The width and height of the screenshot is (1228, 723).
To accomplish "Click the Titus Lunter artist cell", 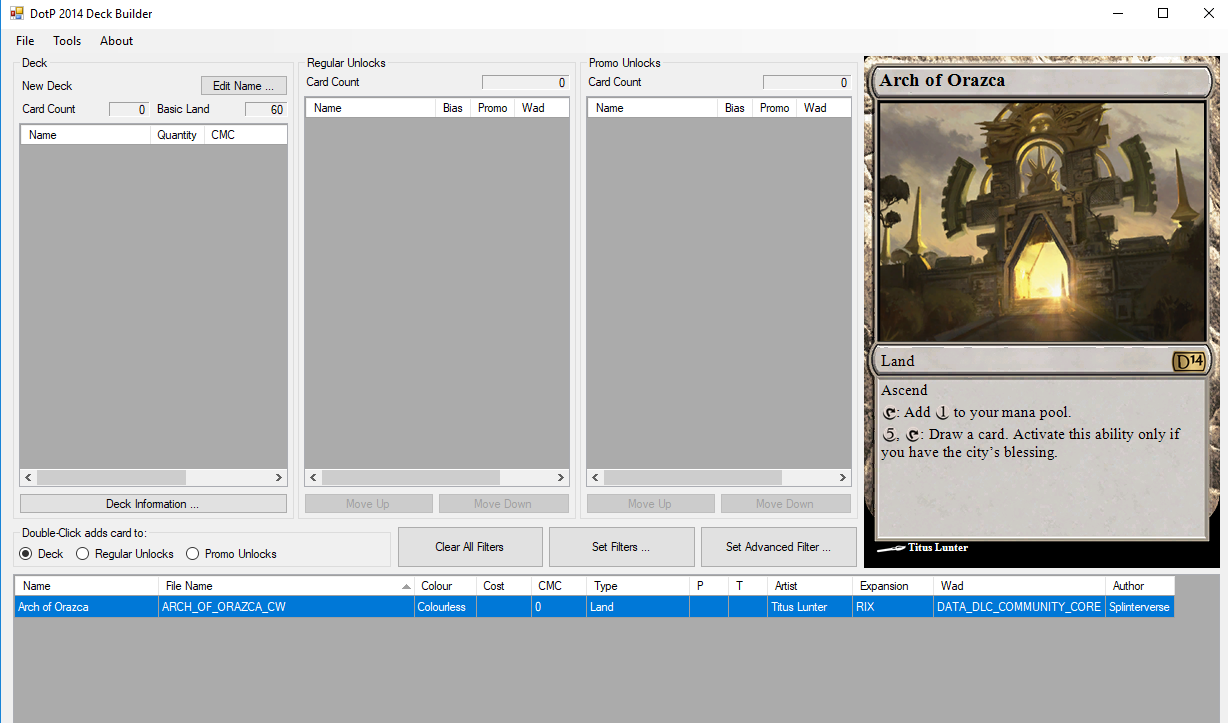I will coord(809,607).
